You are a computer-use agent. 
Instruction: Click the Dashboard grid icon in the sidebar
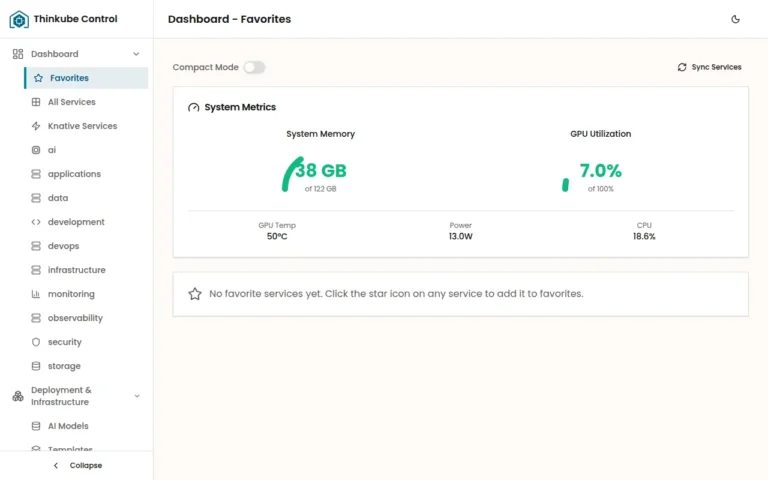pyautogui.click(x=18, y=54)
